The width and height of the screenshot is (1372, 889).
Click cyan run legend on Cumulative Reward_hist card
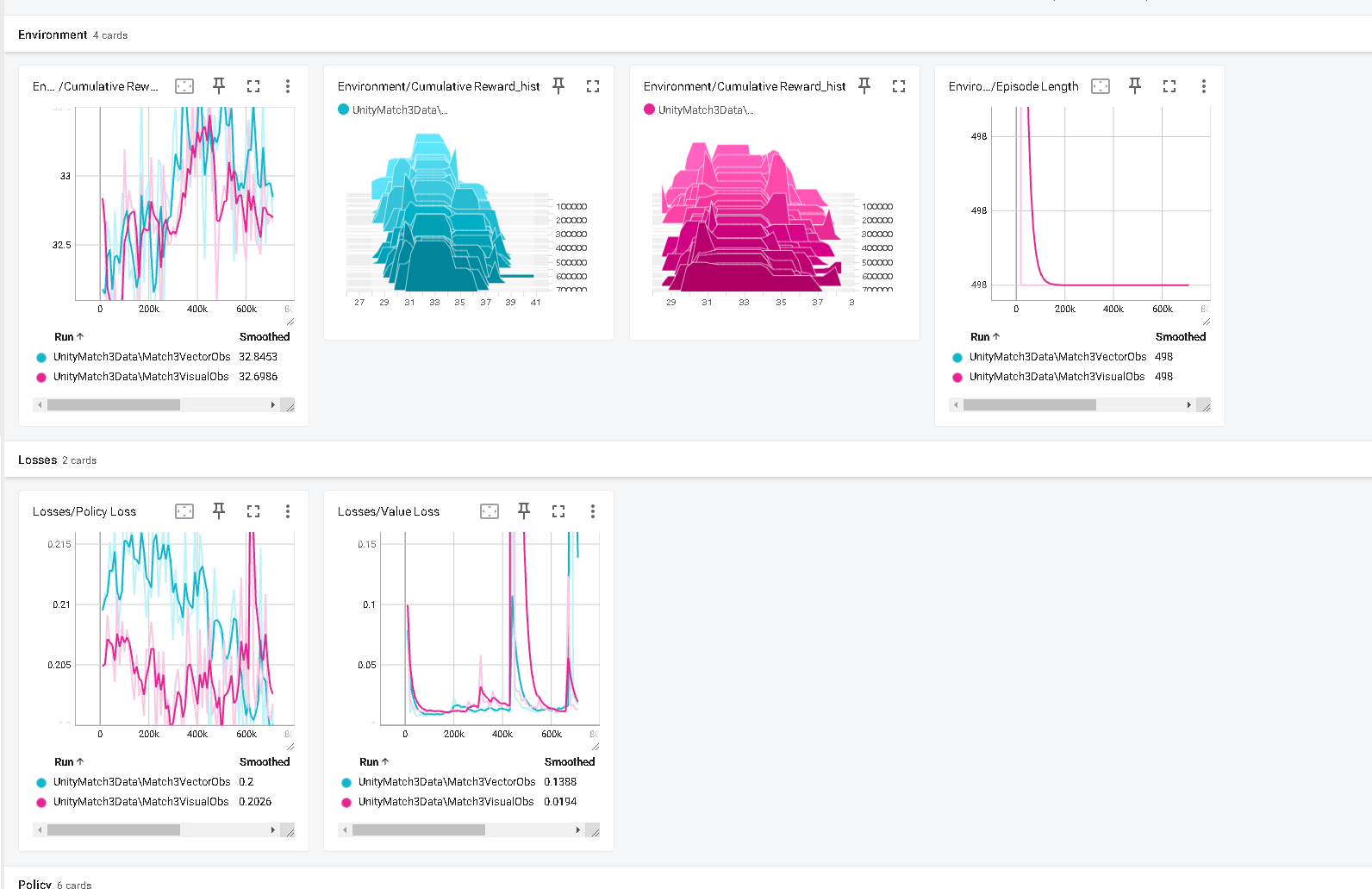pos(393,110)
